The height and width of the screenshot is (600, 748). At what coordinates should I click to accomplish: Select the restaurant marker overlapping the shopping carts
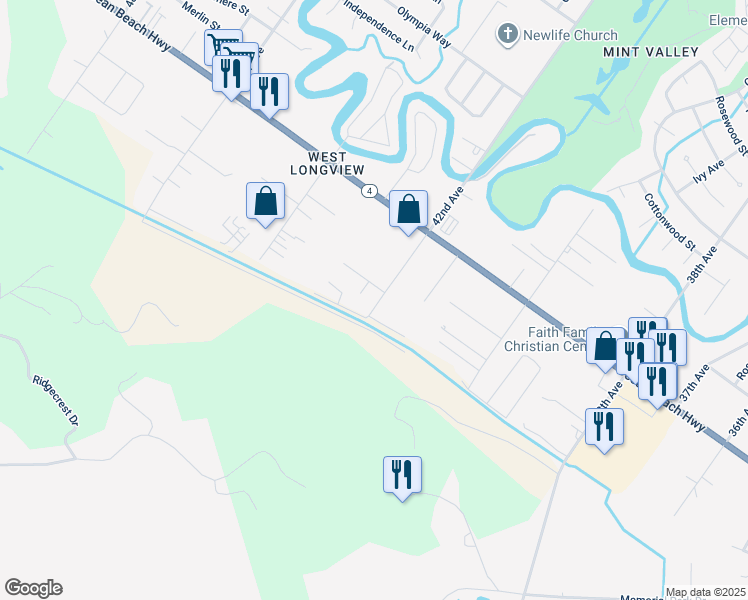[x=231, y=77]
